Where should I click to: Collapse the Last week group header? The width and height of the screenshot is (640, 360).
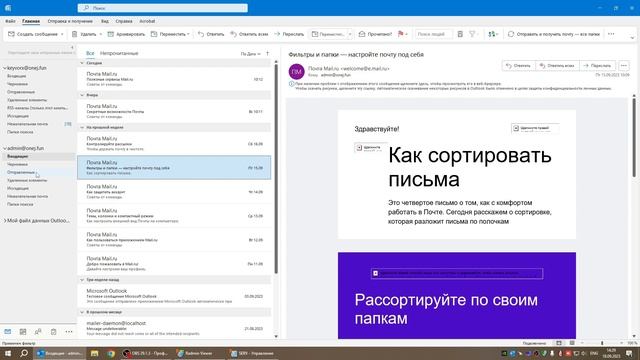pos(82,127)
